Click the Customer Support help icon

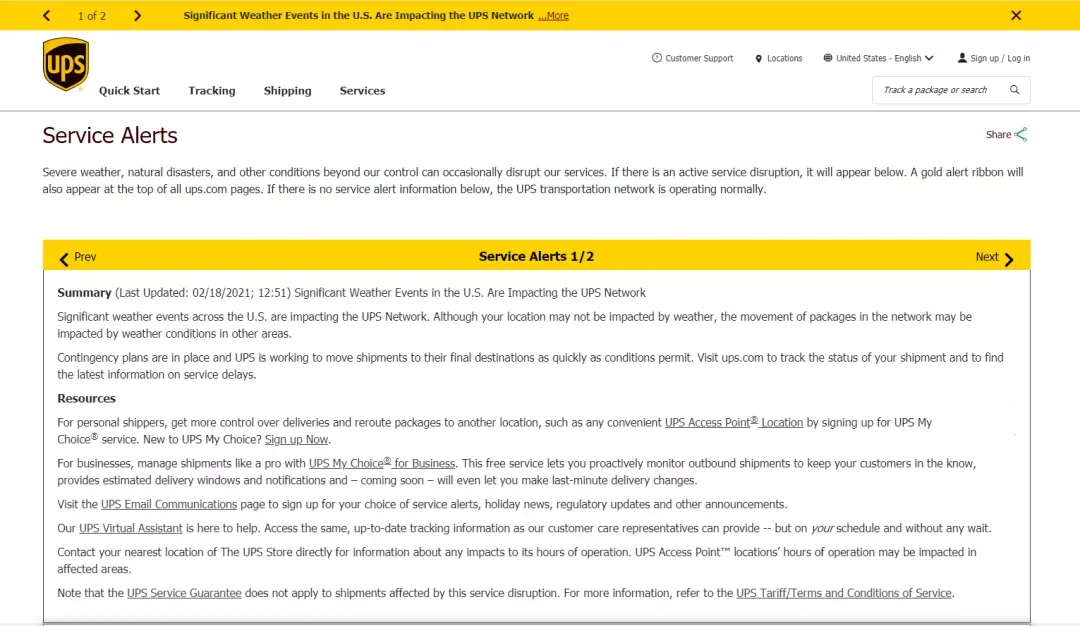coord(656,58)
